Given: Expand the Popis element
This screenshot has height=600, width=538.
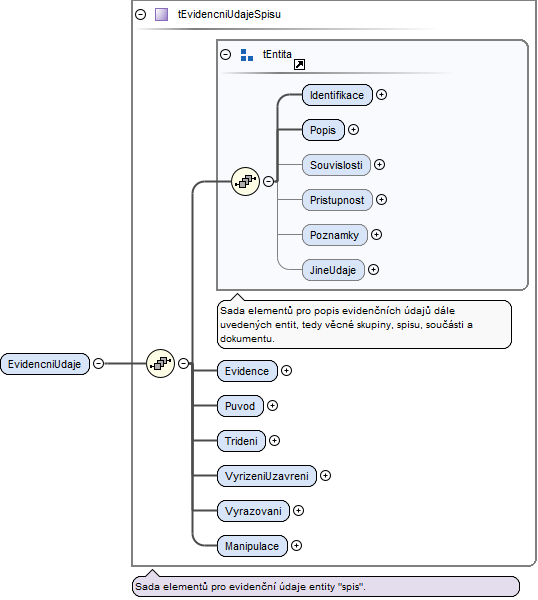Looking at the screenshot, I should [x=353, y=130].
